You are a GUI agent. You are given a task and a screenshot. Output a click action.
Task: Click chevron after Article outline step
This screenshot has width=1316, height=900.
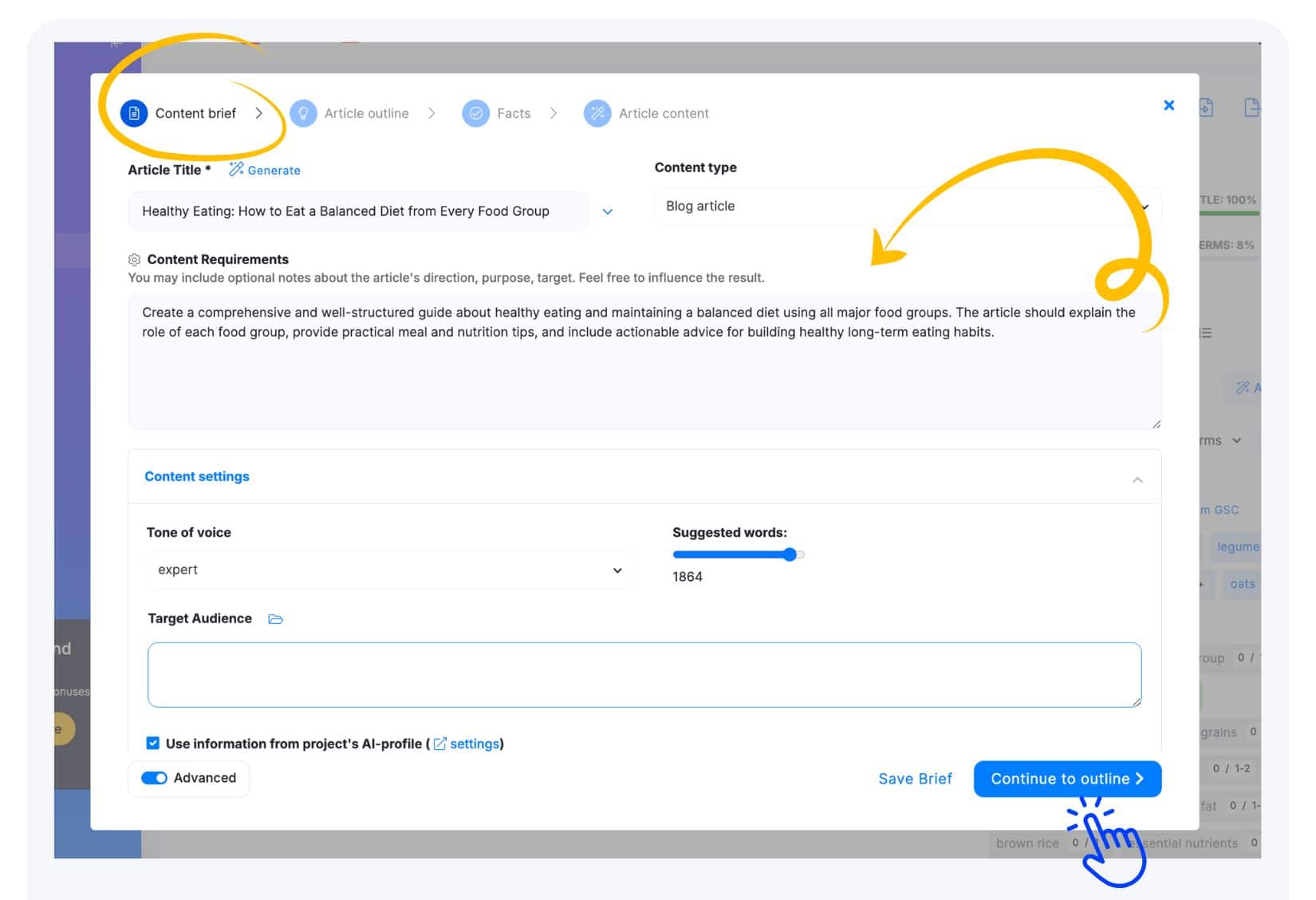coord(431,113)
